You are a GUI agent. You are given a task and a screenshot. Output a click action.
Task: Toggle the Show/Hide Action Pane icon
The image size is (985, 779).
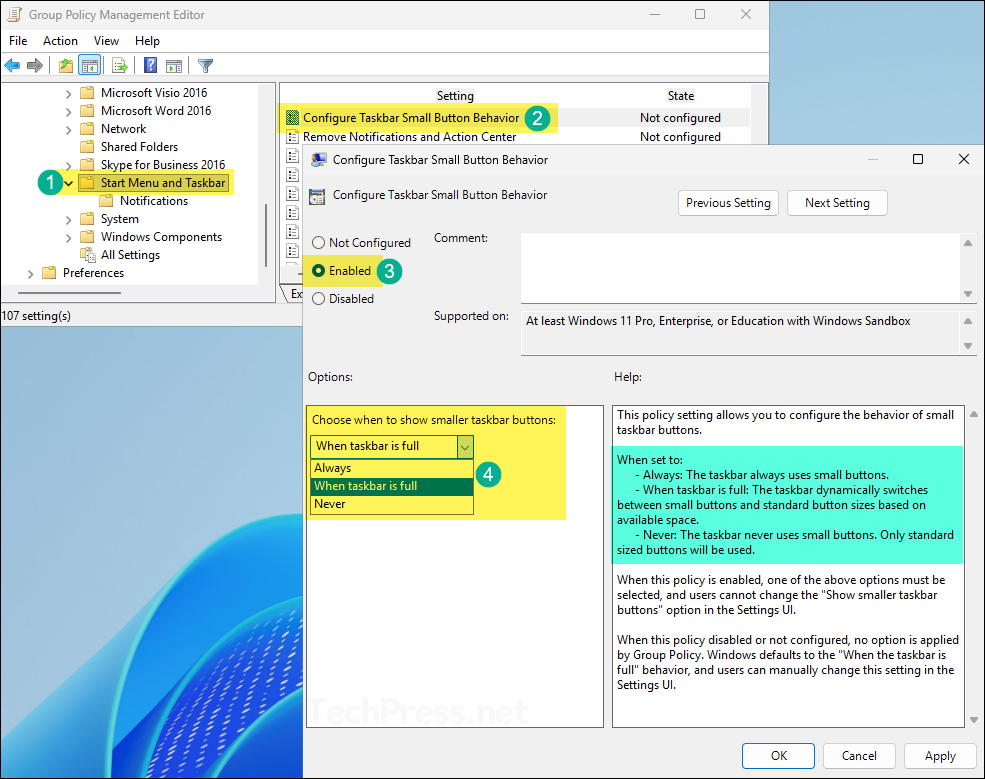click(174, 66)
